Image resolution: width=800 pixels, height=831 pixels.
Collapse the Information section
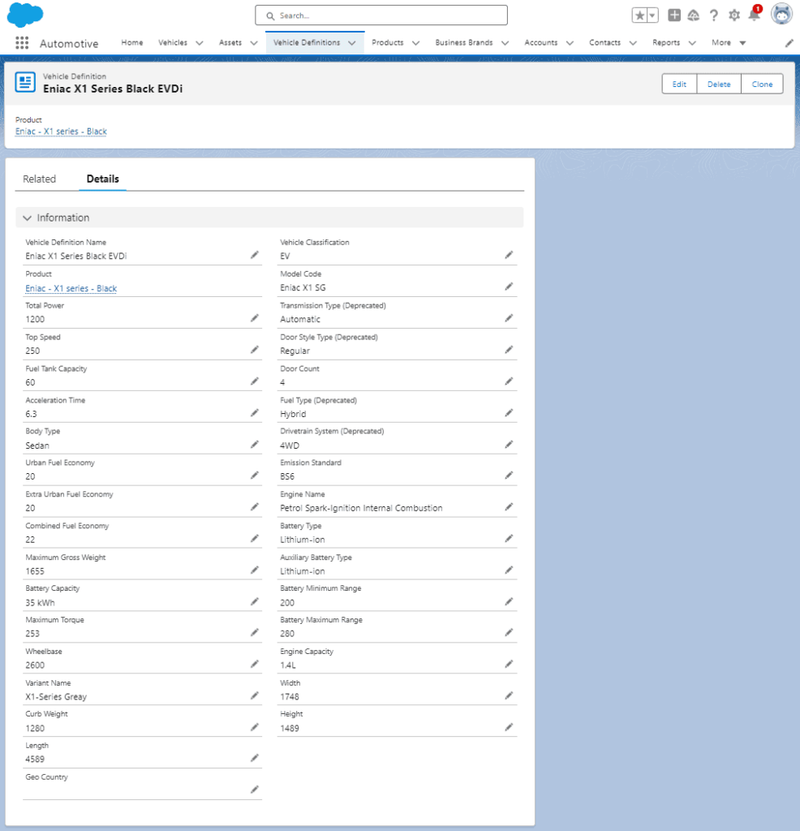click(x=28, y=218)
